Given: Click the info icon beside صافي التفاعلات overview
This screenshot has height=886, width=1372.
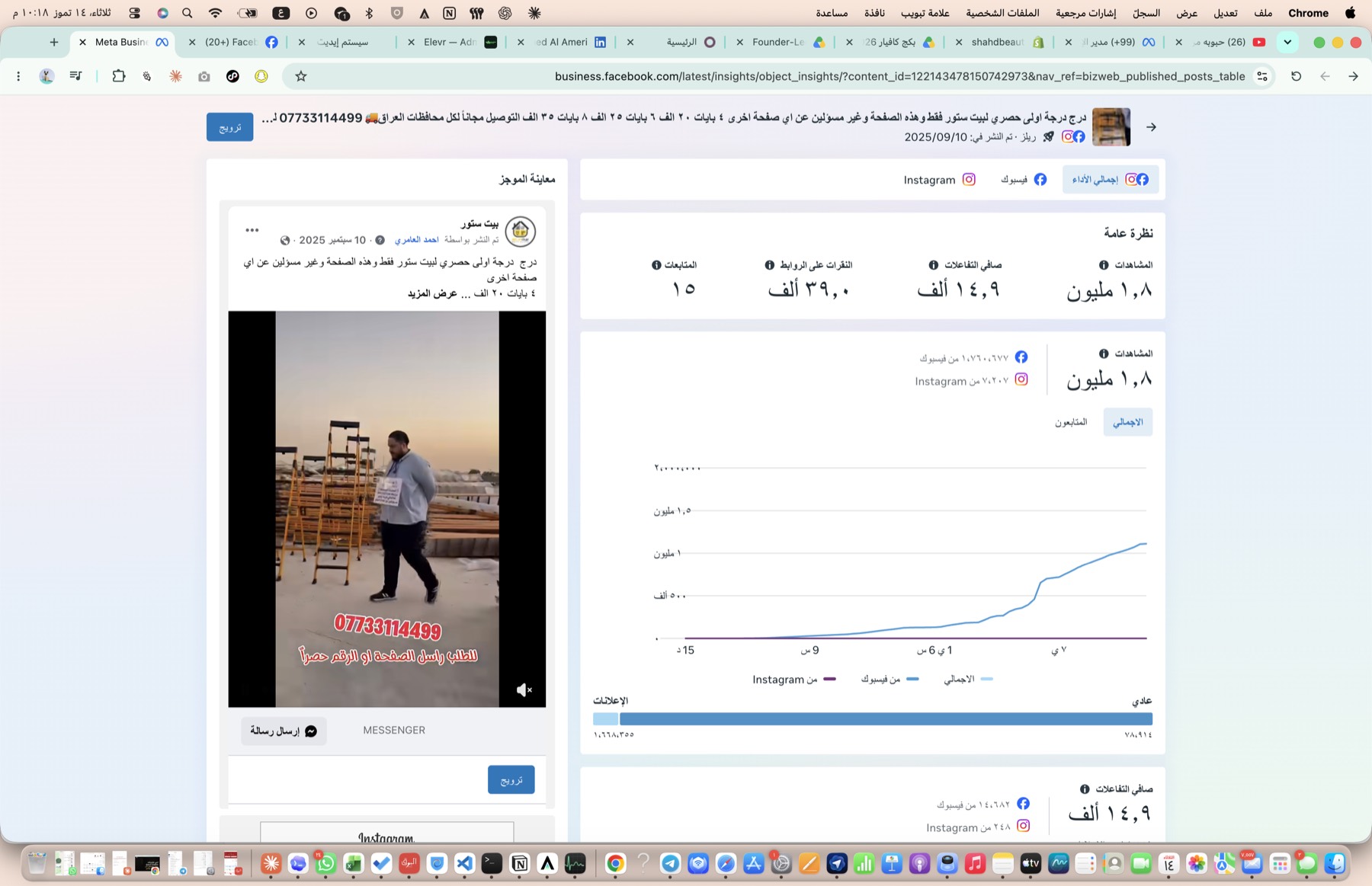Looking at the screenshot, I should pos(933,265).
